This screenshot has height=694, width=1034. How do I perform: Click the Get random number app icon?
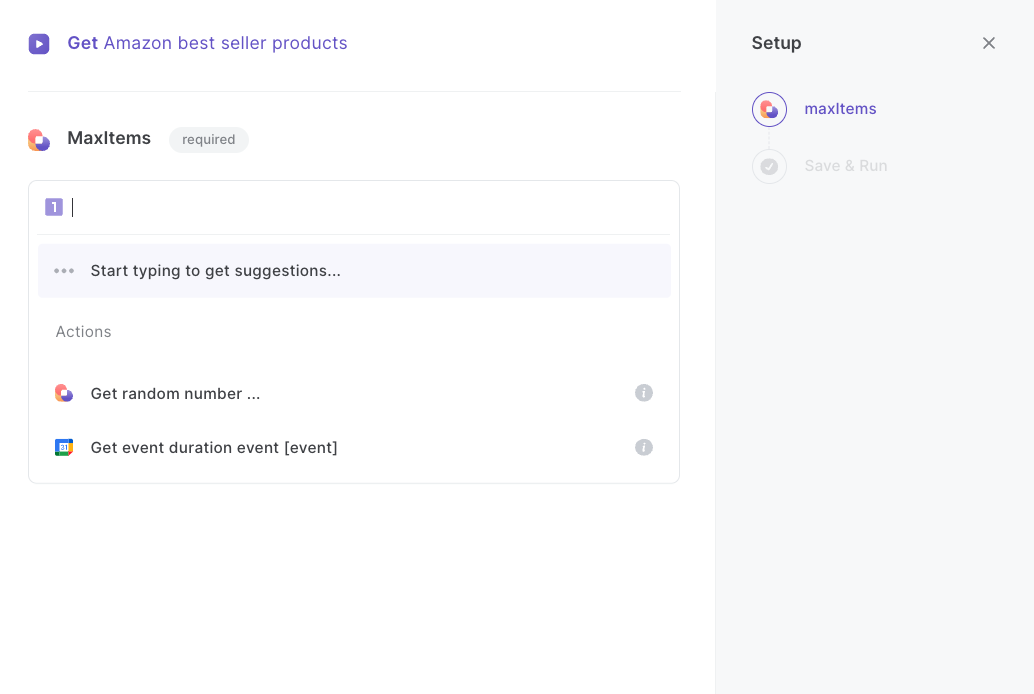(x=64, y=393)
